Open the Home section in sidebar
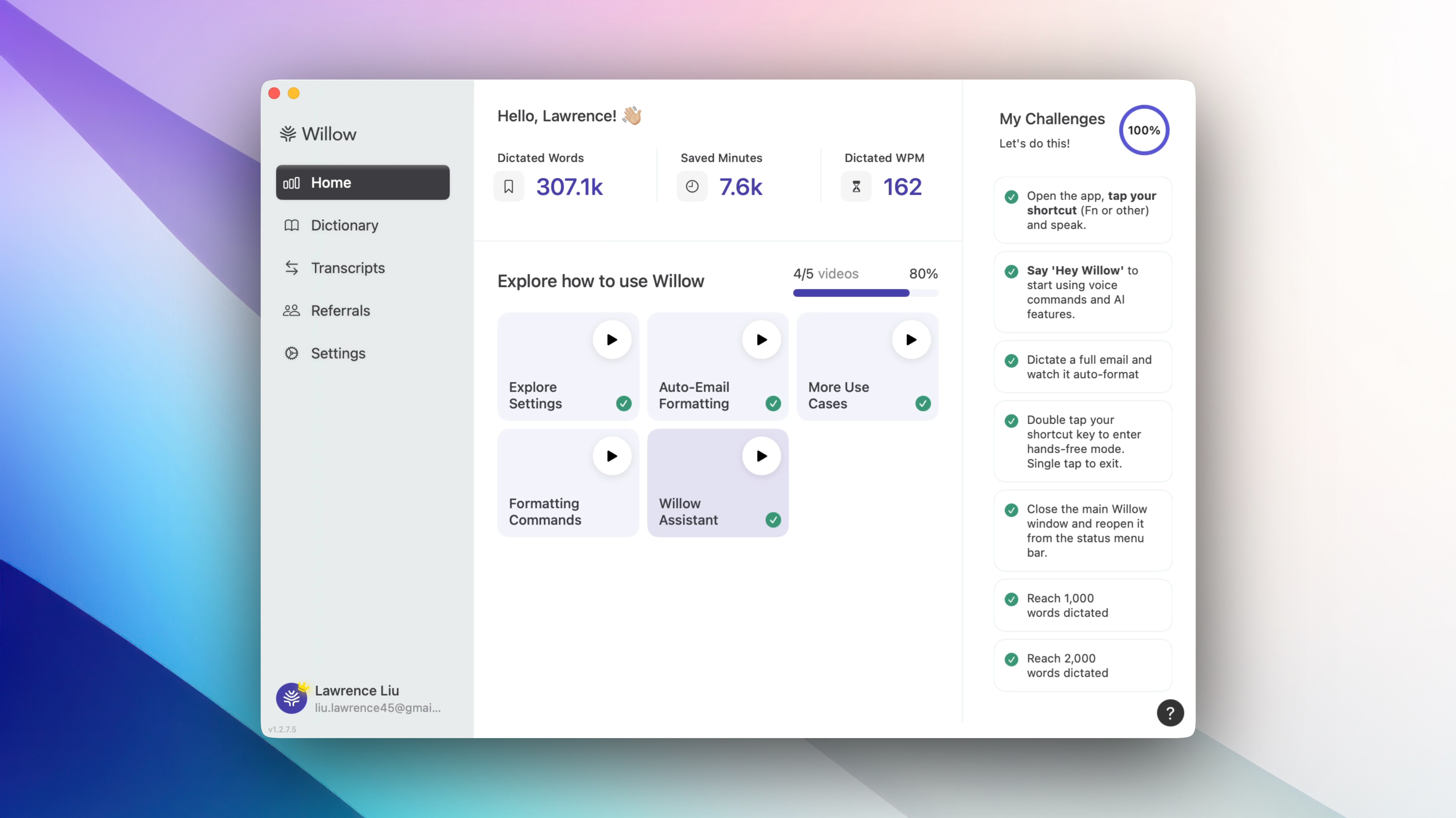The image size is (1456, 818). tap(362, 183)
